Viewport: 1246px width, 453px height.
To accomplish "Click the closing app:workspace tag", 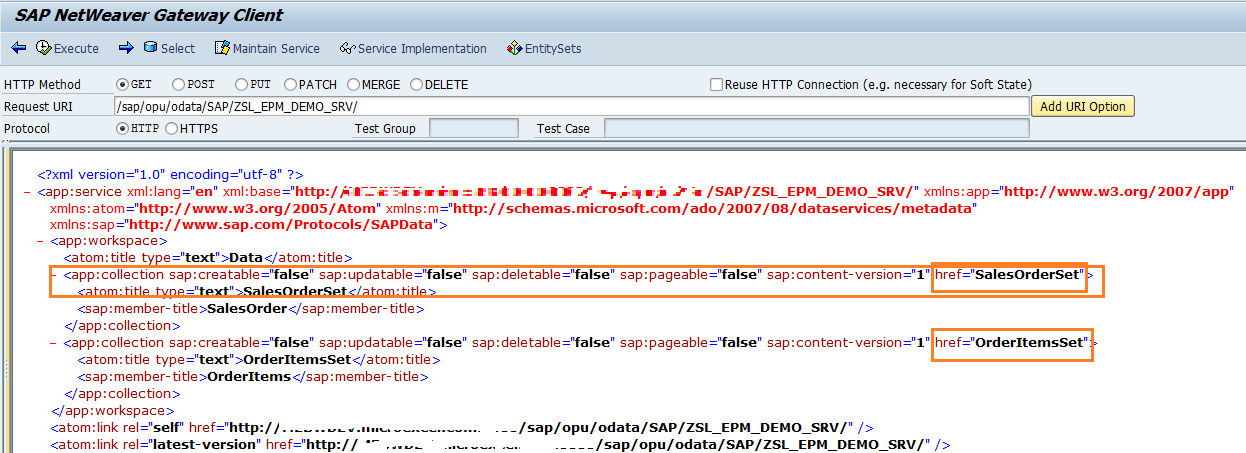I will (x=112, y=410).
